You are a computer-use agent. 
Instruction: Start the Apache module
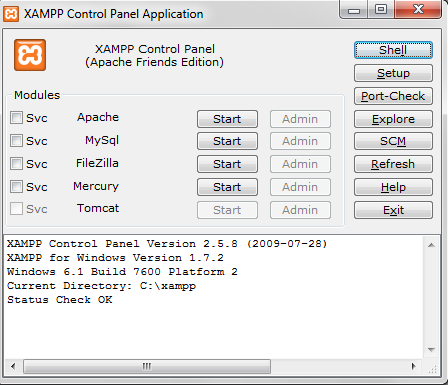(227, 119)
